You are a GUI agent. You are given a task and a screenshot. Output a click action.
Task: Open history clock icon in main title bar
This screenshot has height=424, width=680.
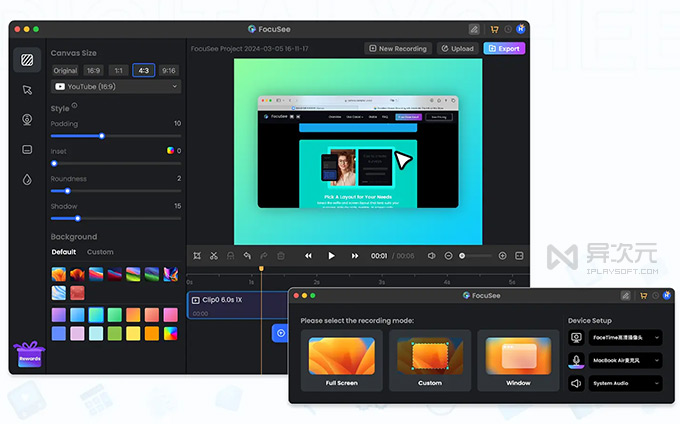click(508, 29)
